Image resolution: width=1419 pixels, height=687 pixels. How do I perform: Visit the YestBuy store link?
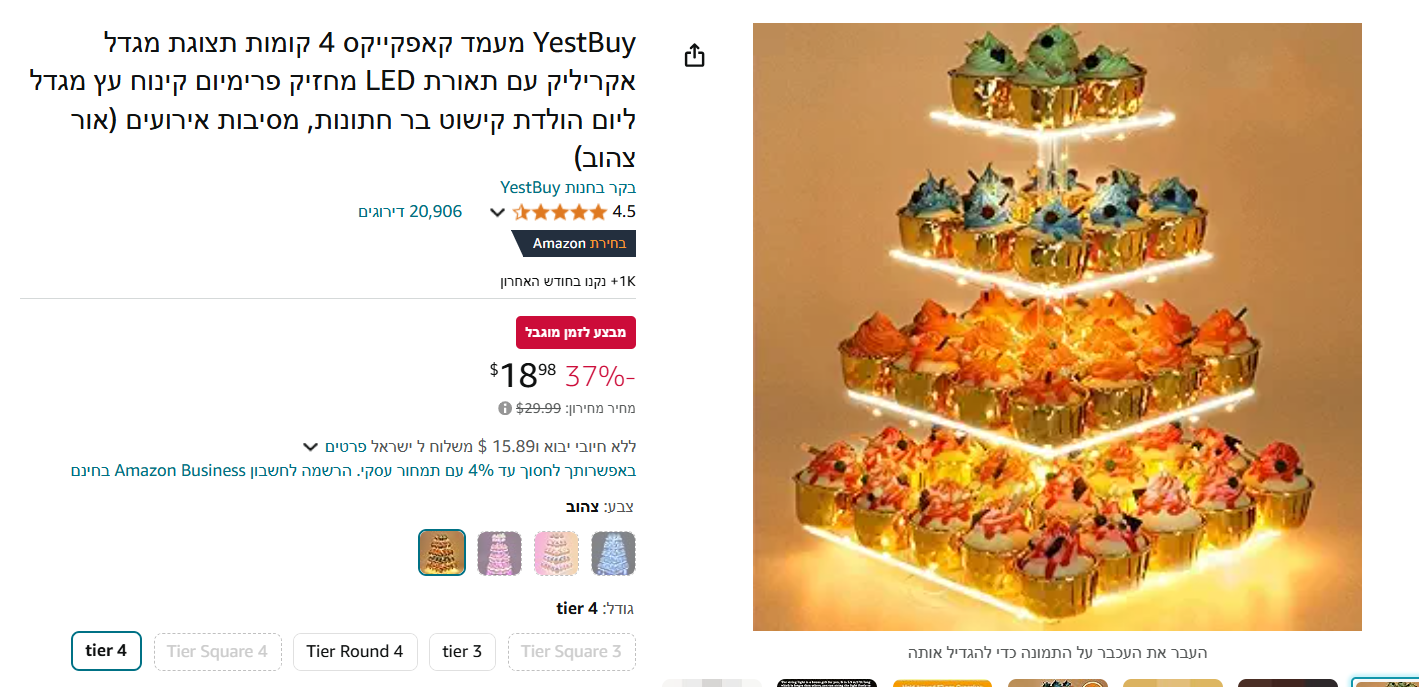coord(568,187)
